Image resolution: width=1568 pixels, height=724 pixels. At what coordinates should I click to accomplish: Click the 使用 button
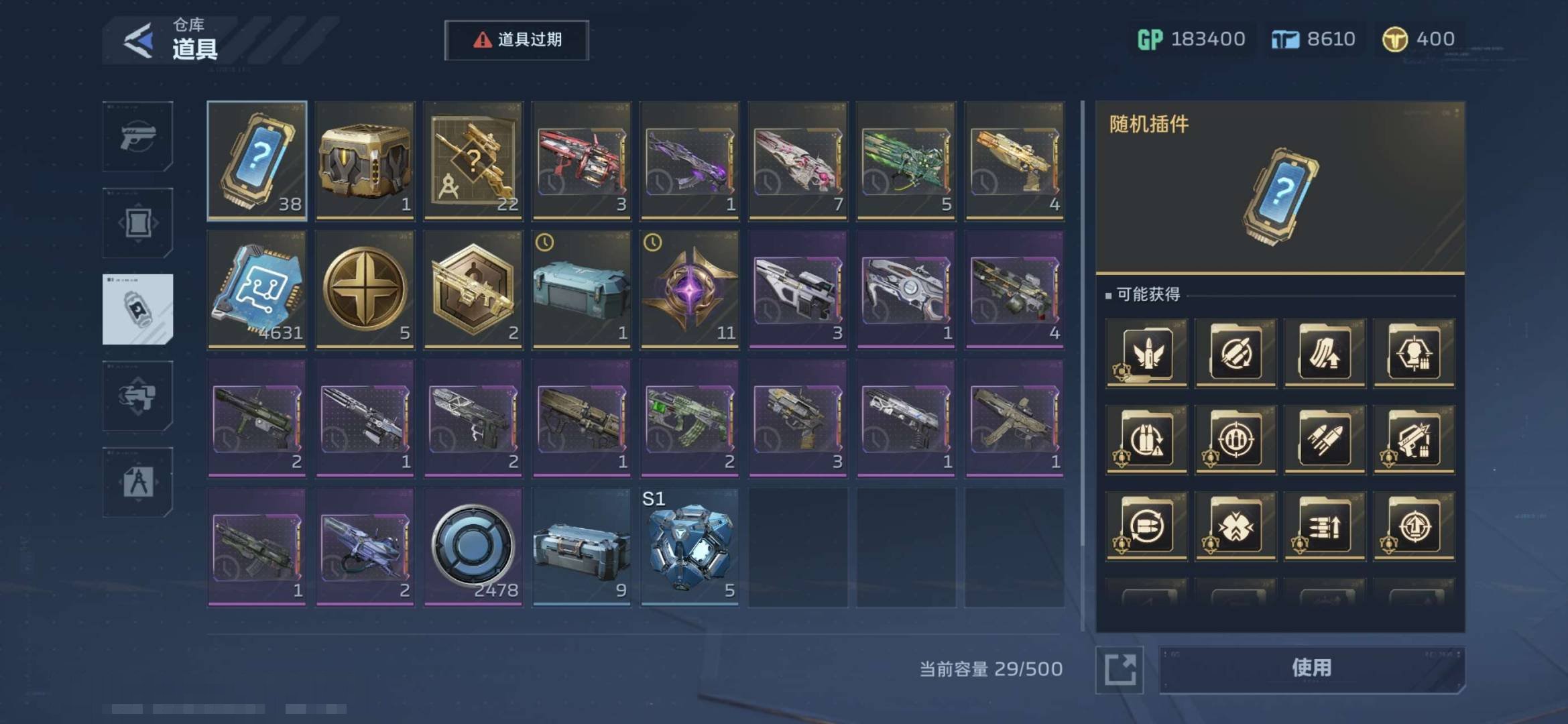point(1311,668)
